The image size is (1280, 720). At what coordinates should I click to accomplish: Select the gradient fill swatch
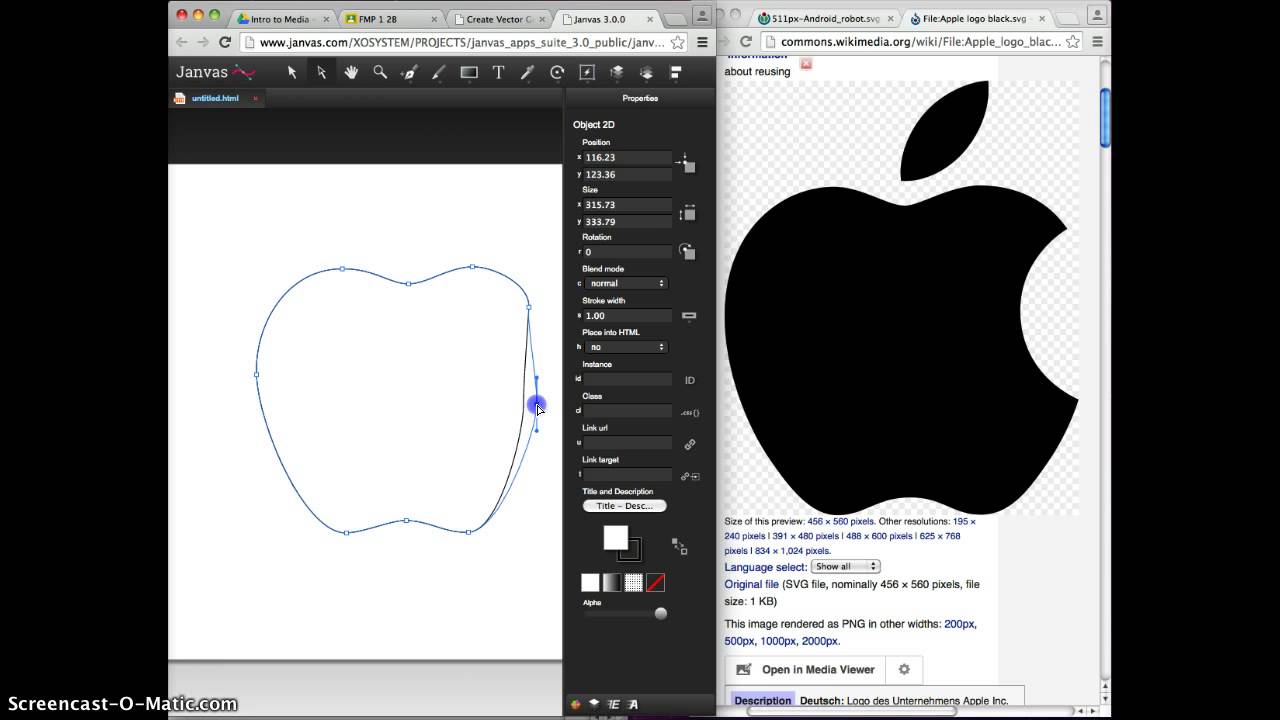612,583
